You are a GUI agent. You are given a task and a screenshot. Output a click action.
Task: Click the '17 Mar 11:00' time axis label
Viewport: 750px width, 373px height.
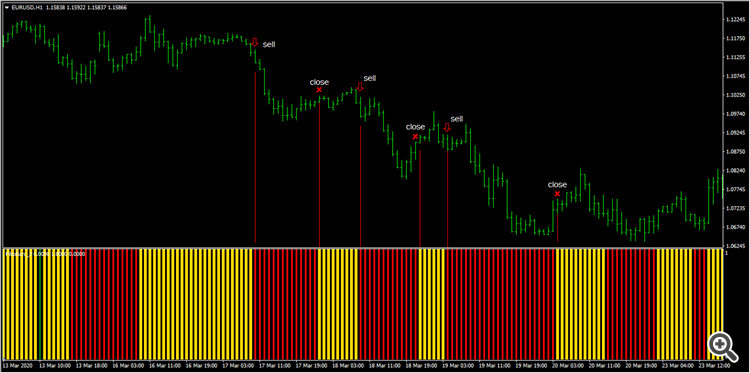pos(274,365)
